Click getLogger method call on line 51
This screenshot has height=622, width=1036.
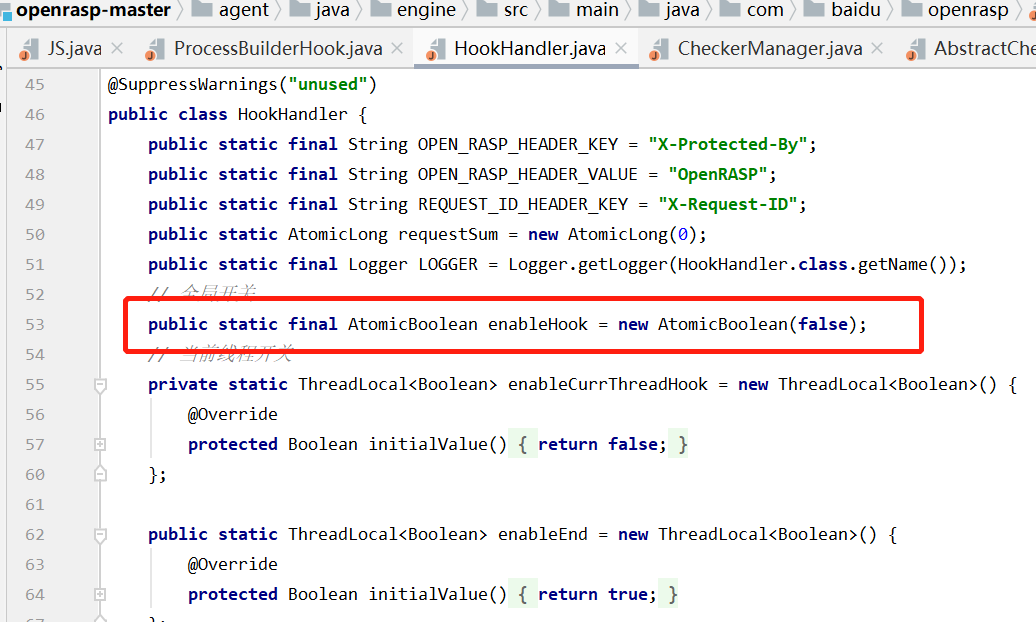[622, 264]
